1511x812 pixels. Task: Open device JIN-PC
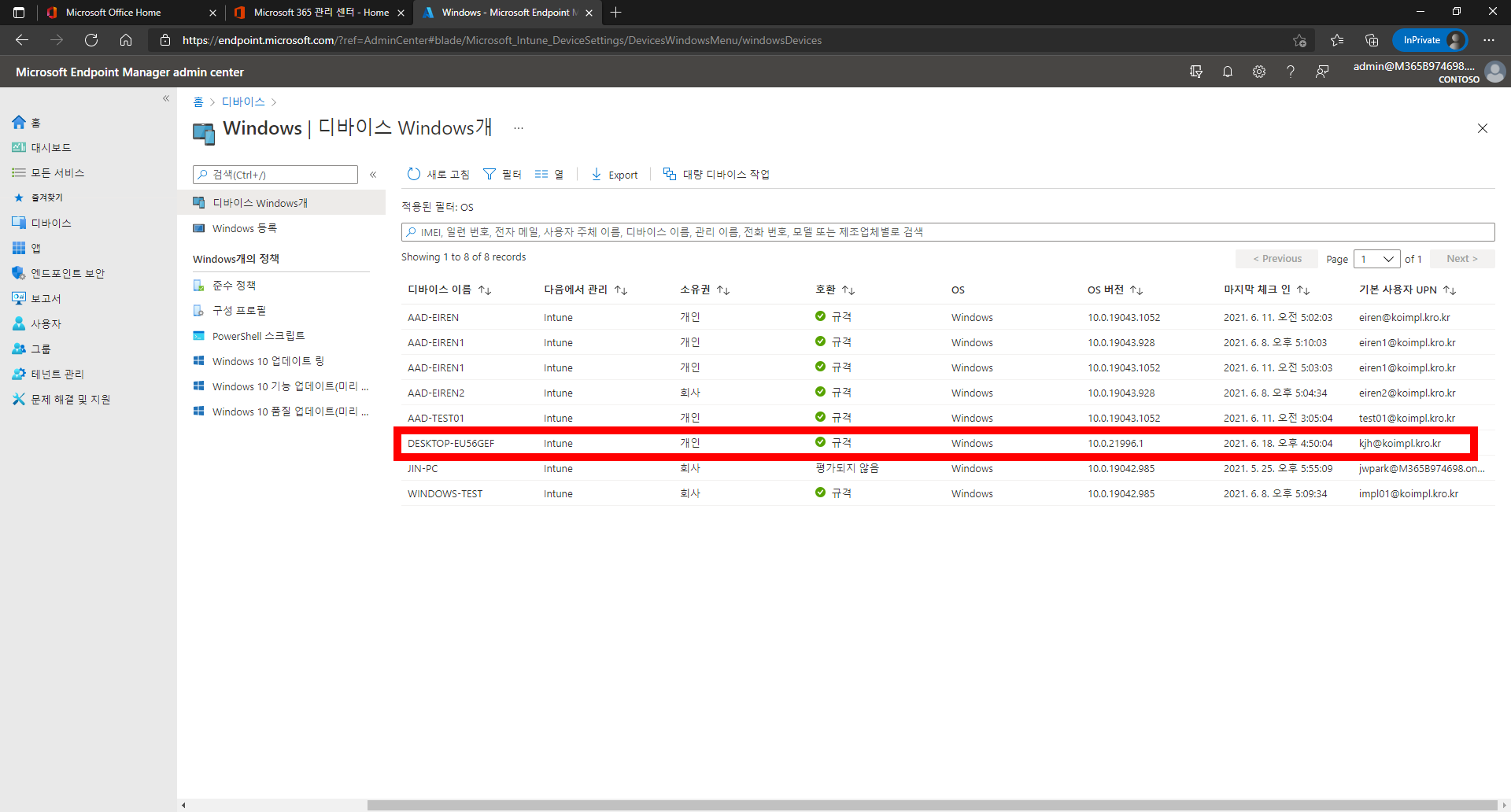(423, 469)
